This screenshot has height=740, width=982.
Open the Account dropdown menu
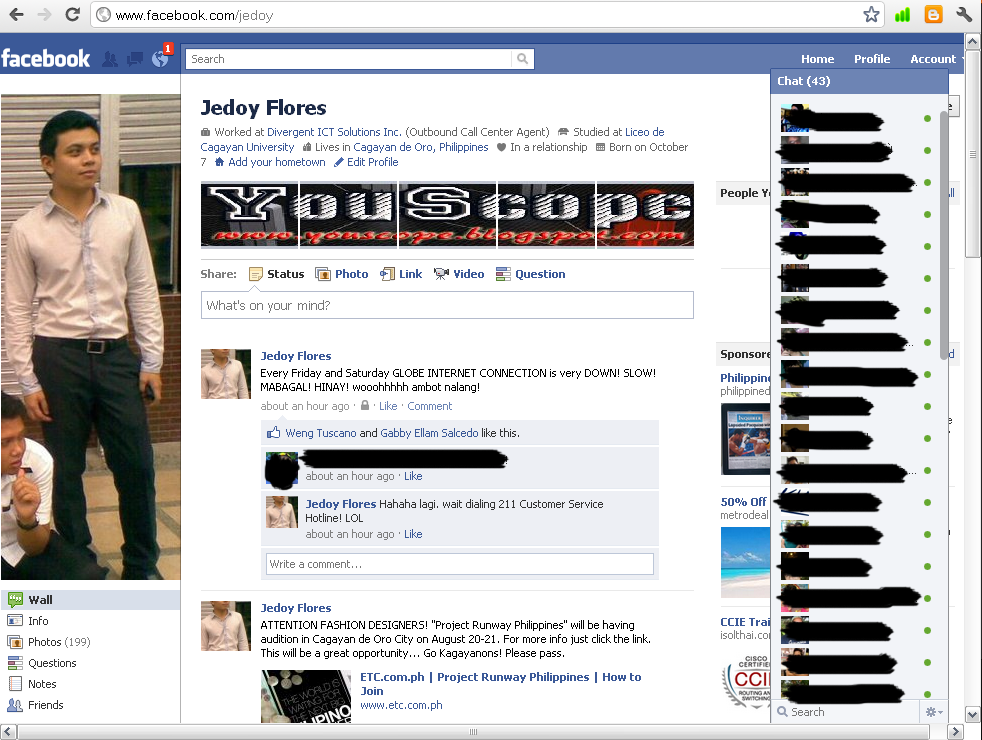[932, 58]
